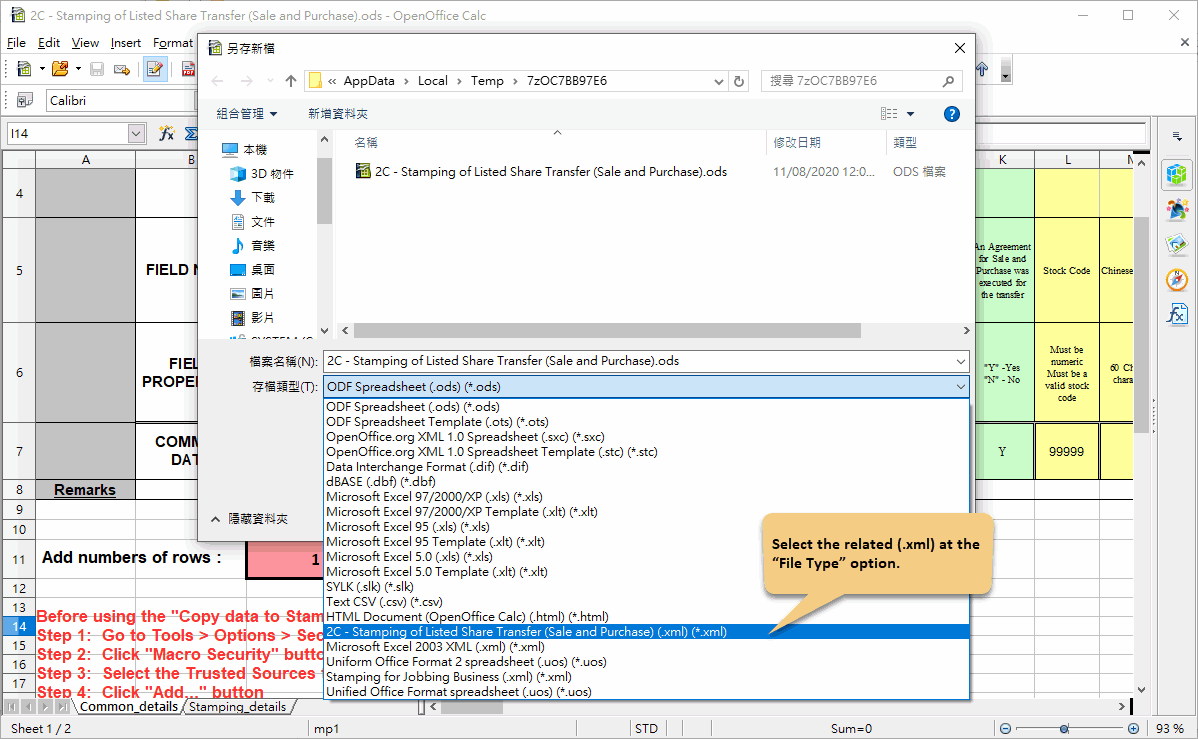
Task: Switch to Stamping_details sheet tab
Action: [x=237, y=707]
